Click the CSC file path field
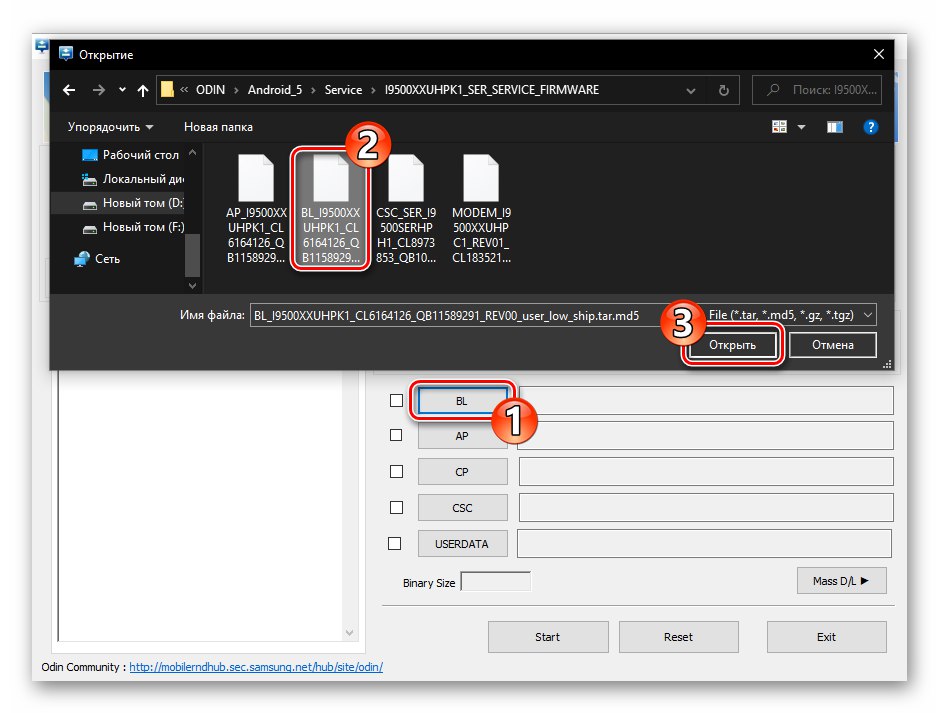 (706, 508)
